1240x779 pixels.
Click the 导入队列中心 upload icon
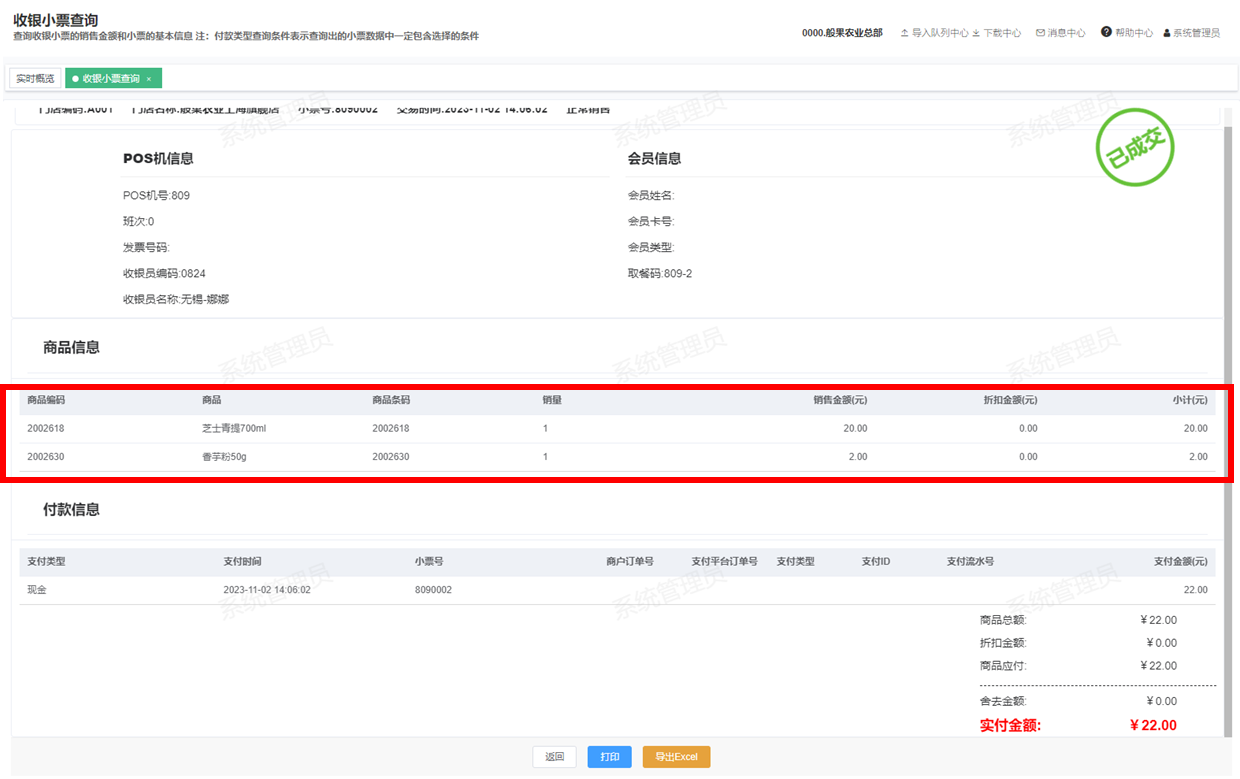tap(904, 33)
